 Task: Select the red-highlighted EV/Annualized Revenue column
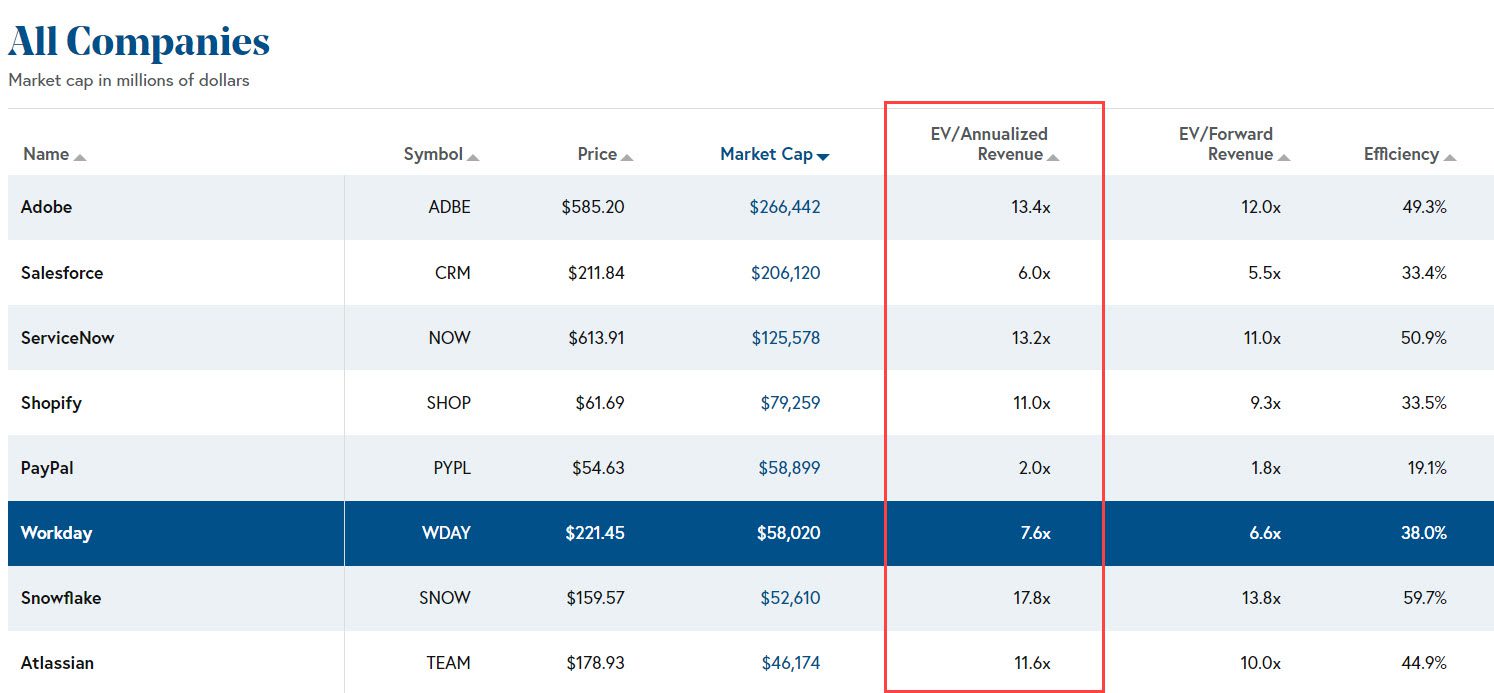(x=994, y=400)
